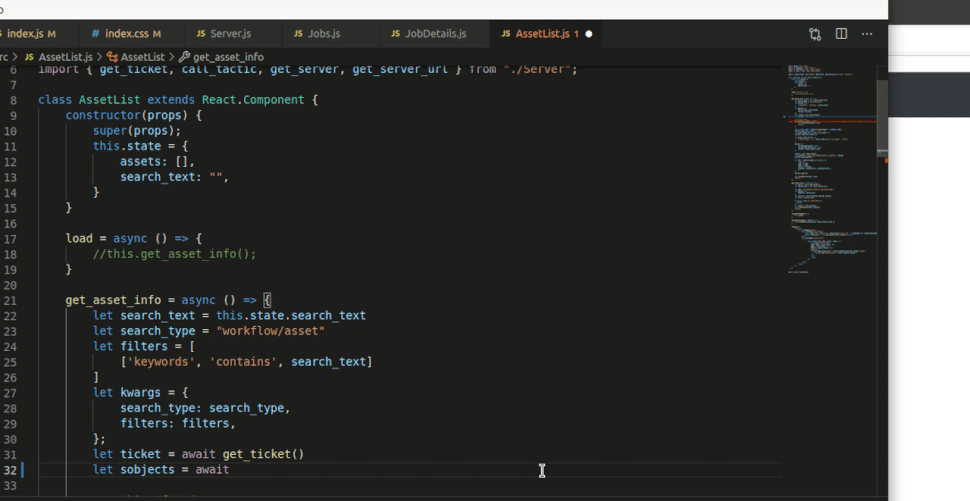Click the "./Server" import path

pos(537,69)
